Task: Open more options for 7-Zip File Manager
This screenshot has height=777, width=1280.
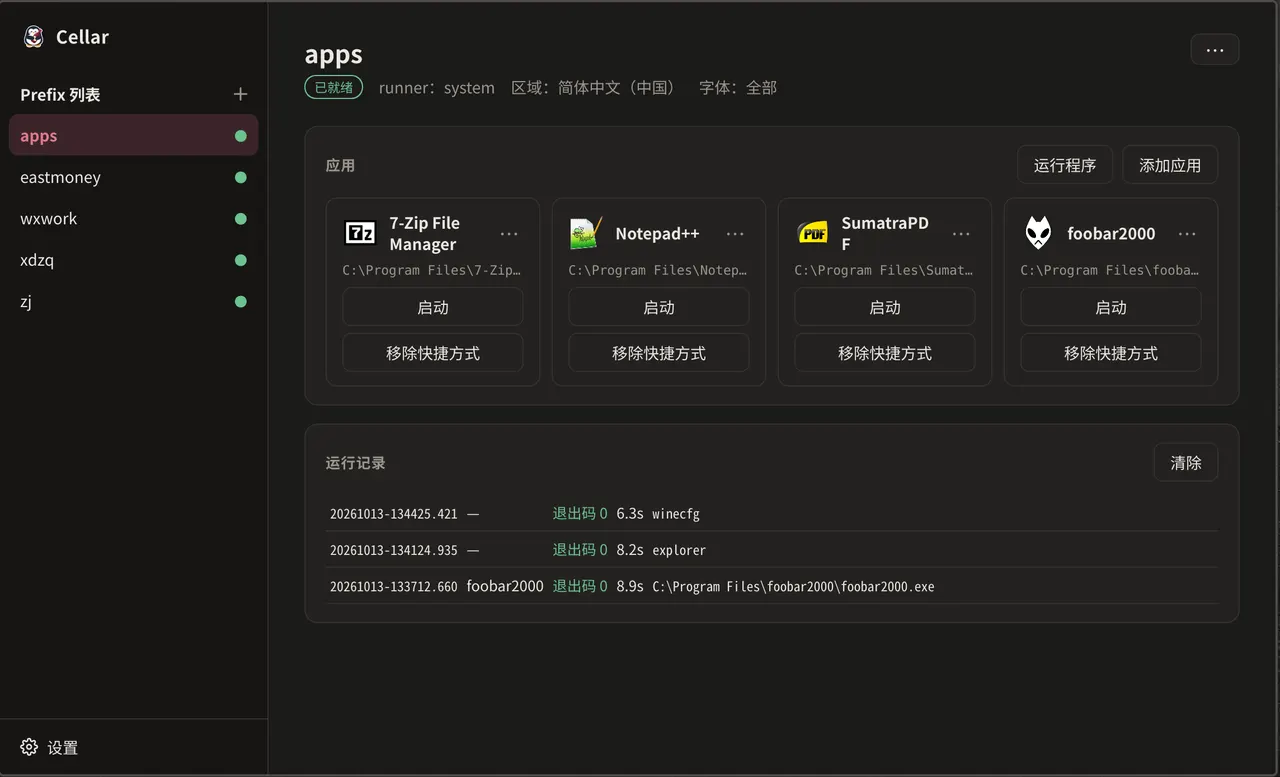Action: (x=509, y=234)
